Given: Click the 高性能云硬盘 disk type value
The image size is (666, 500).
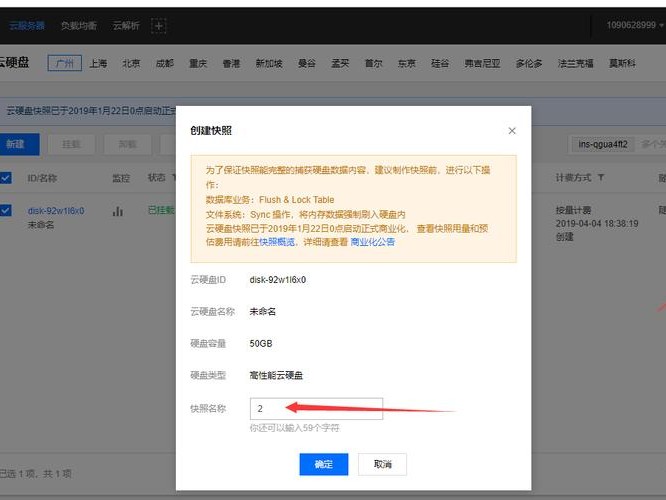Looking at the screenshot, I should click(x=276, y=376).
